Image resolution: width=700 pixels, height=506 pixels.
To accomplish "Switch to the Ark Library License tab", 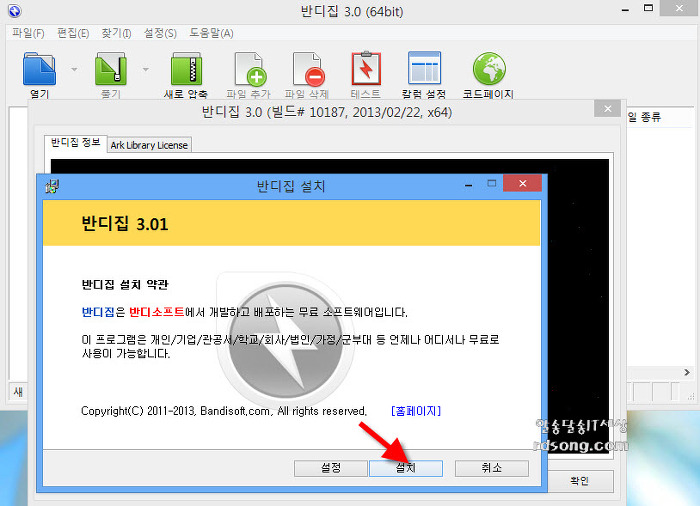I will 149,145.
